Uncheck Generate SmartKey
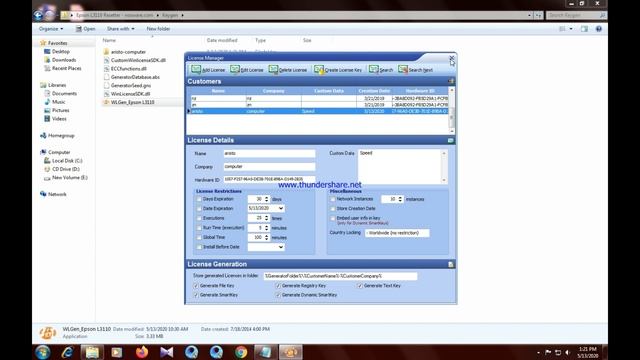 (x=196, y=295)
